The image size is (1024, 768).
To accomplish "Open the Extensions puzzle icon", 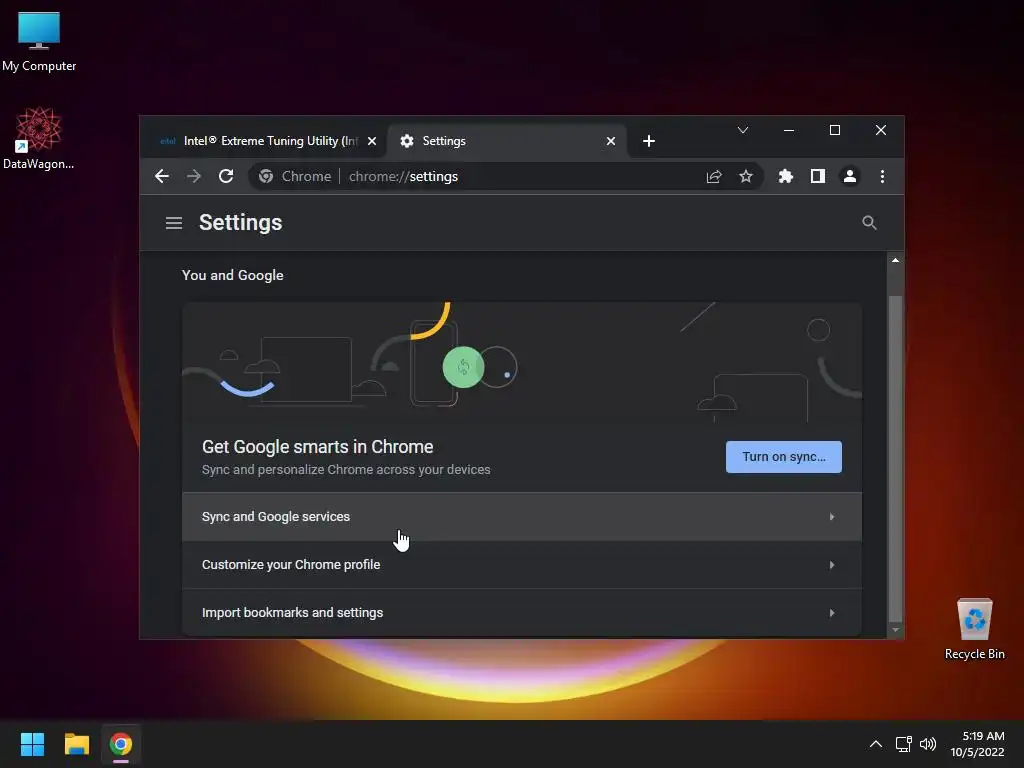I will coord(786,176).
